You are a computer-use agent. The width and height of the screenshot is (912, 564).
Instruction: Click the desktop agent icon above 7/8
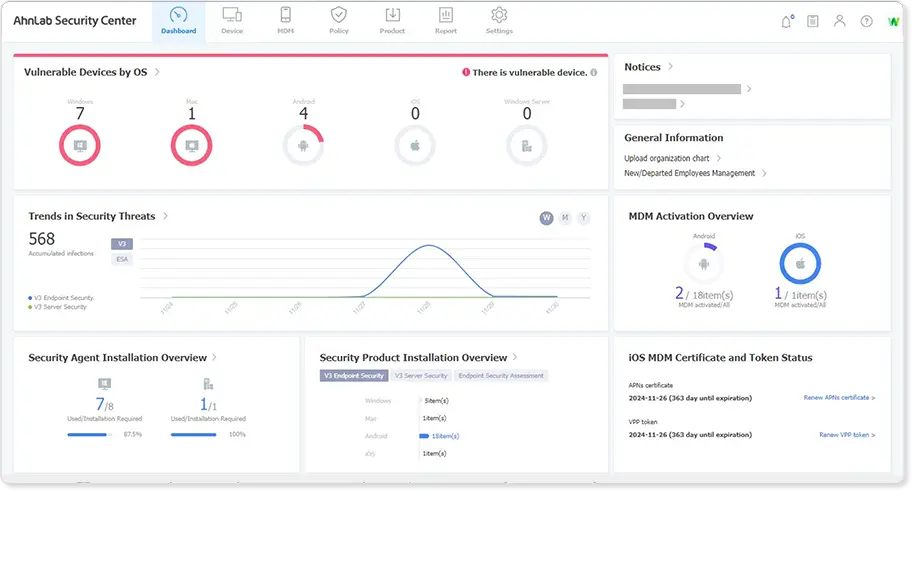point(105,384)
